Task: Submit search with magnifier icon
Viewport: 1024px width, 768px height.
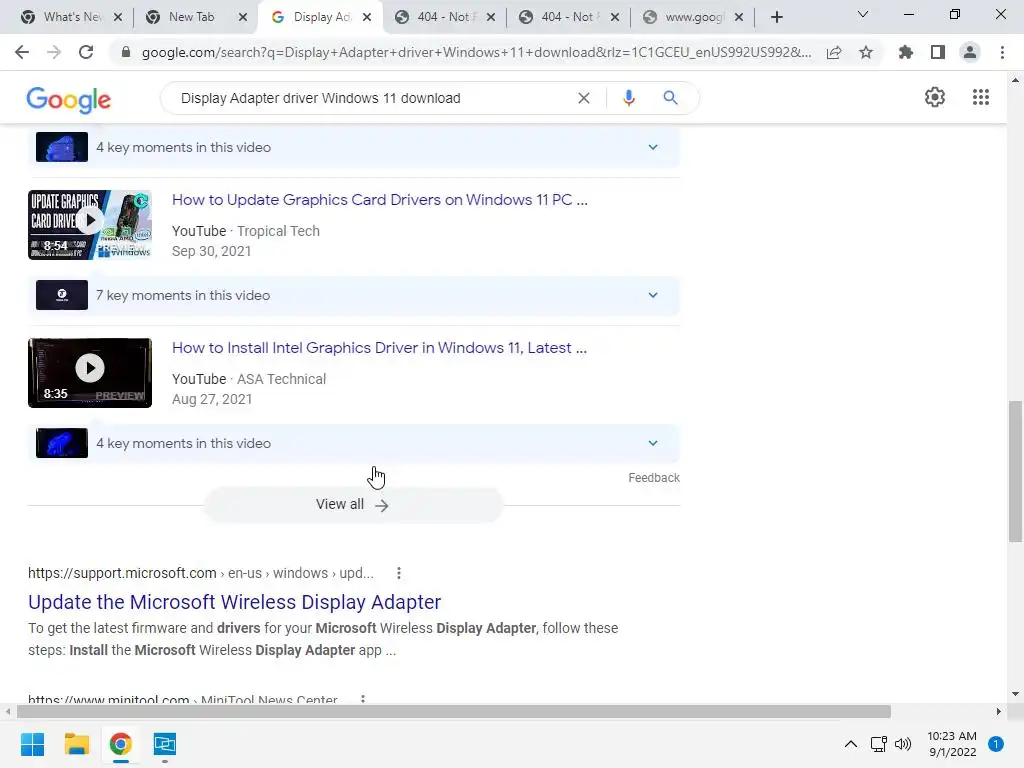Action: pos(670,98)
